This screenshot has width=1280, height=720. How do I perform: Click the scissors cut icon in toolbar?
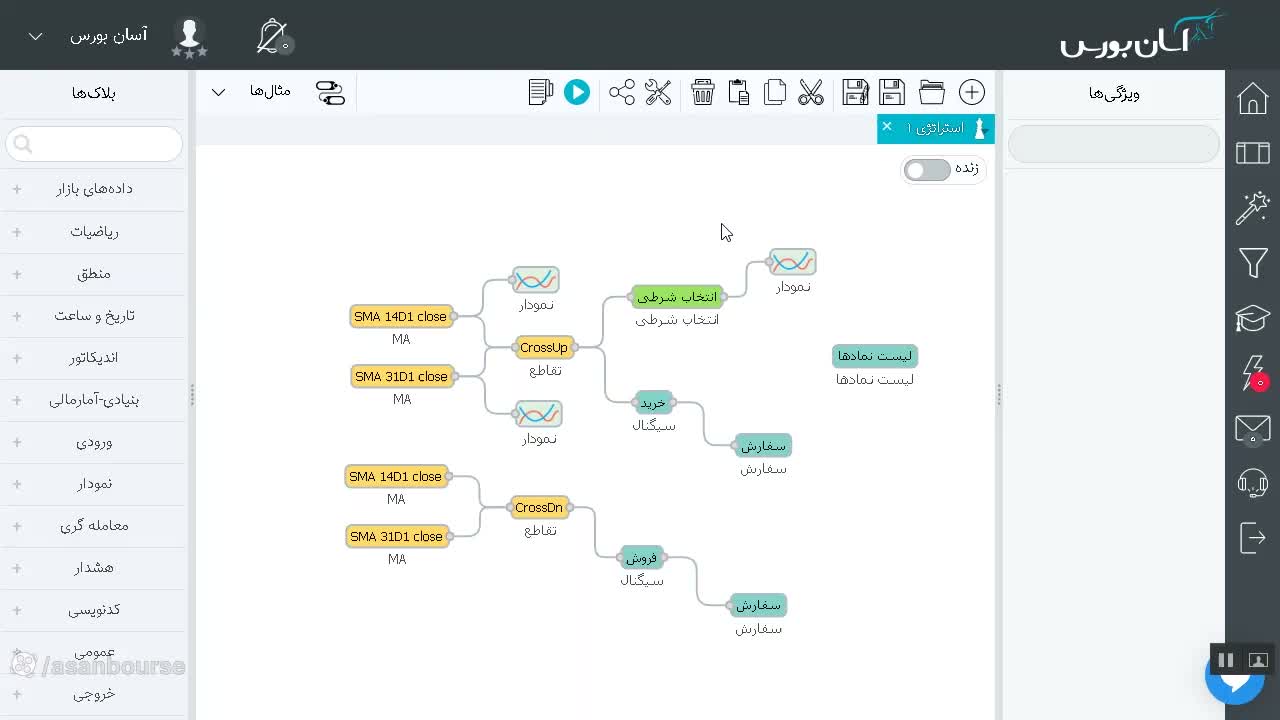click(x=811, y=92)
